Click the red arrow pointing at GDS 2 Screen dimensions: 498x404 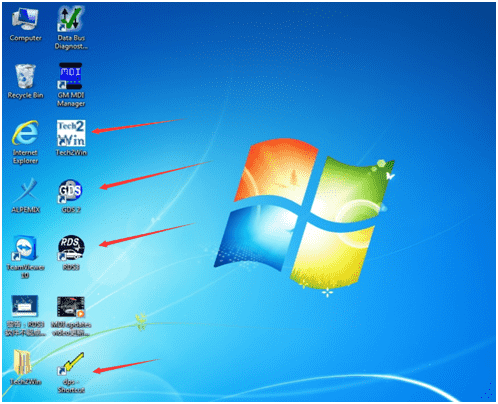pos(155,175)
